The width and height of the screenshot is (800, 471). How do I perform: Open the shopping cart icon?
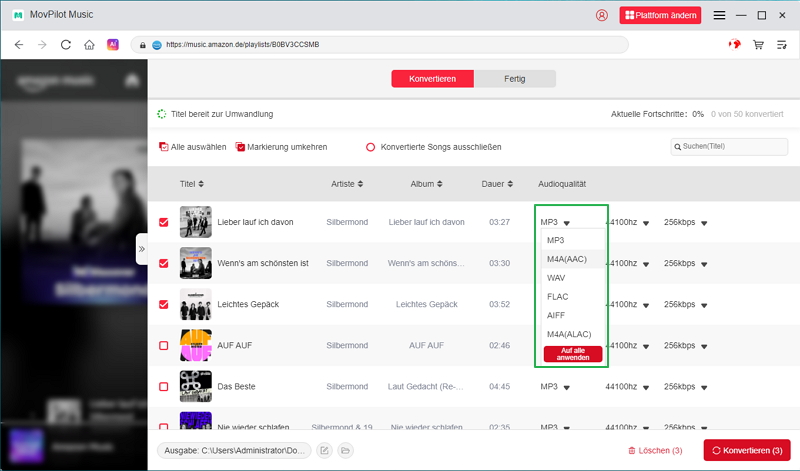point(759,45)
